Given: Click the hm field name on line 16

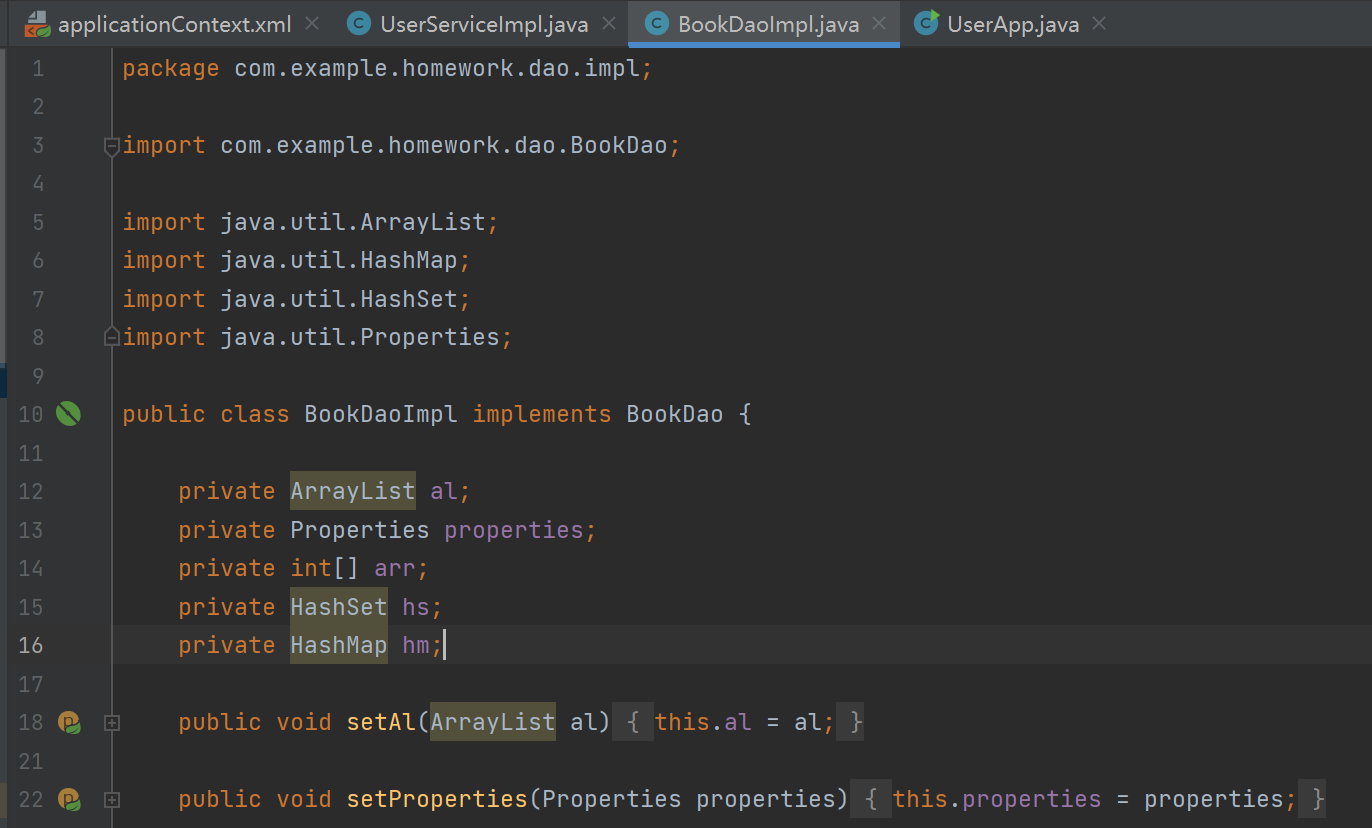Looking at the screenshot, I should (x=415, y=645).
